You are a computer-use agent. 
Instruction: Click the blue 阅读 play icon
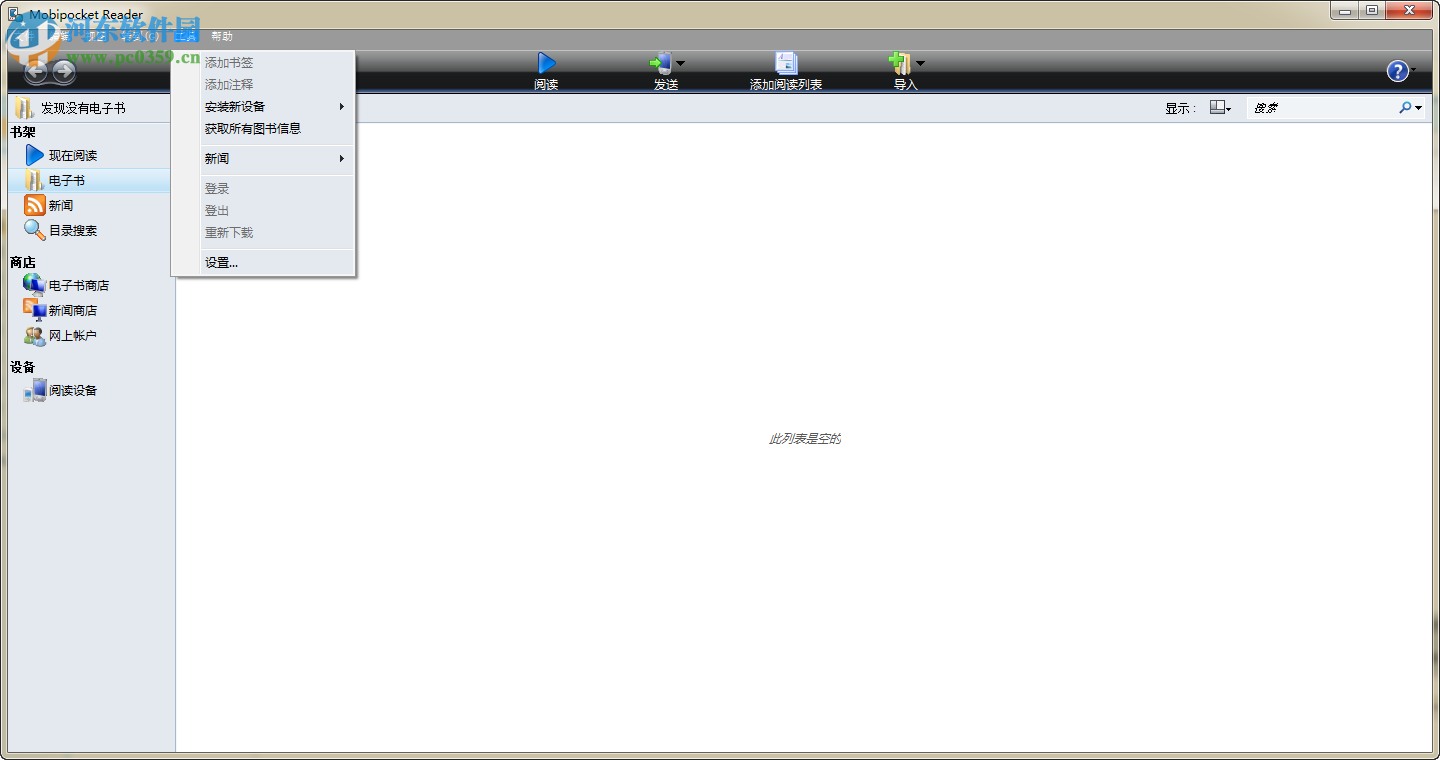pos(546,64)
